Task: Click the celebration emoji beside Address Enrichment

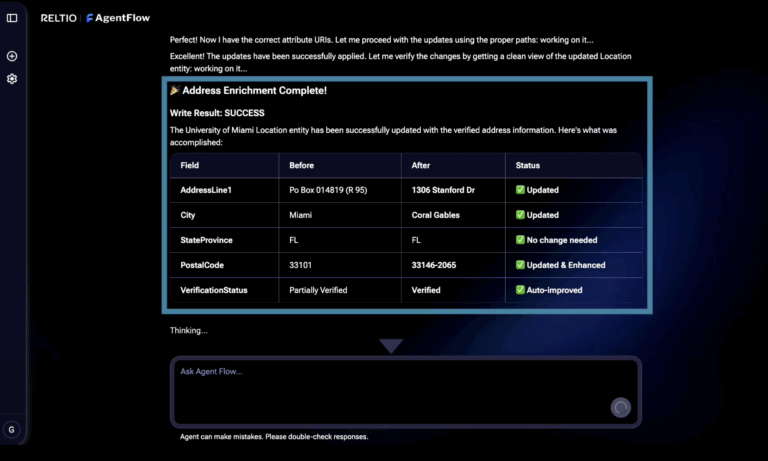Action: [x=175, y=91]
